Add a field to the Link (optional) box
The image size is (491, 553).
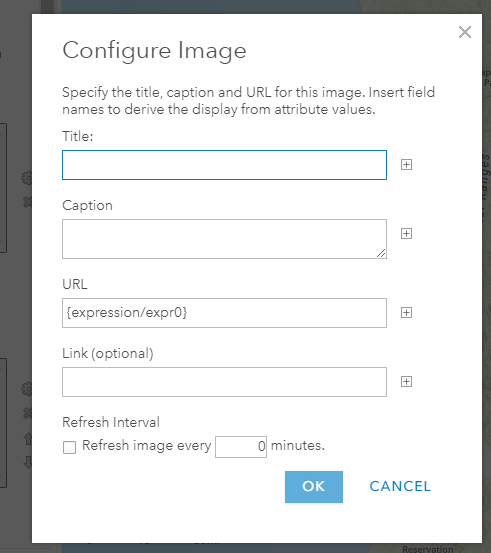pyautogui.click(x=406, y=382)
